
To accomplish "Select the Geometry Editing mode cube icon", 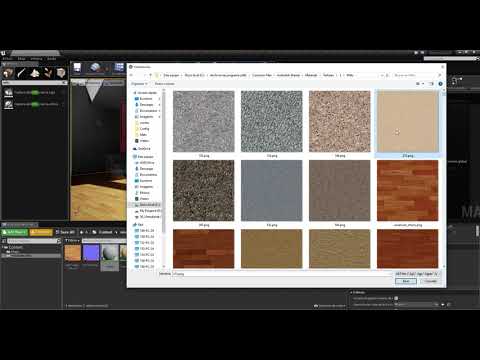I will (61, 73).
